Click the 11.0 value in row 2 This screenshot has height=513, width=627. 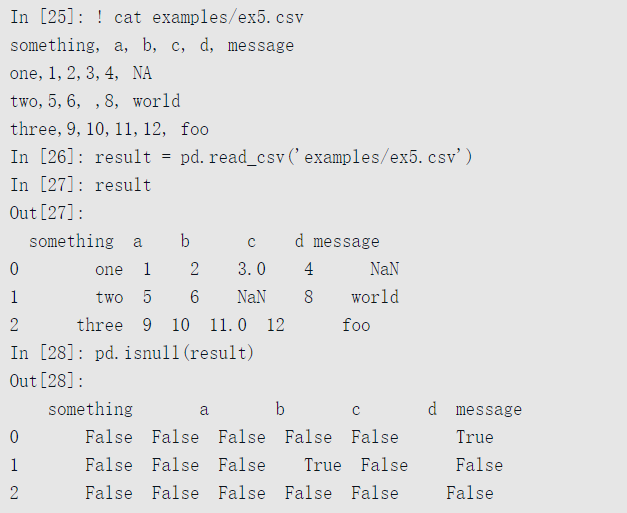tap(228, 325)
